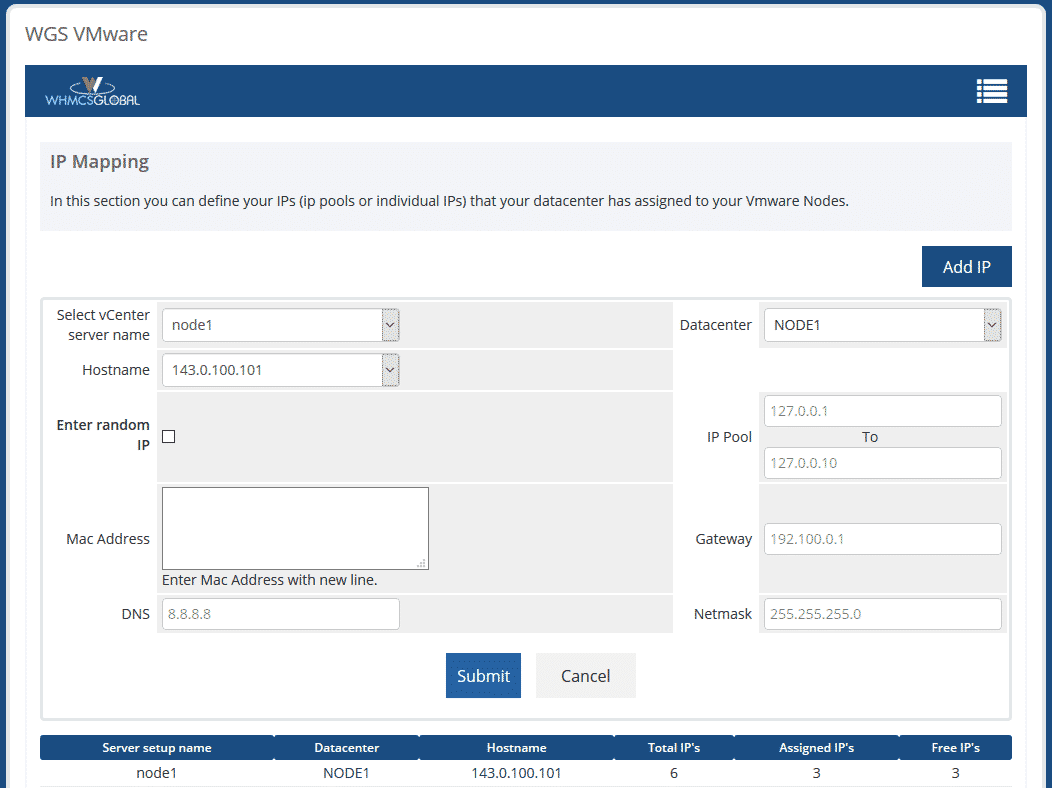Select the Hostname column header
1052x788 pixels.
click(x=516, y=747)
